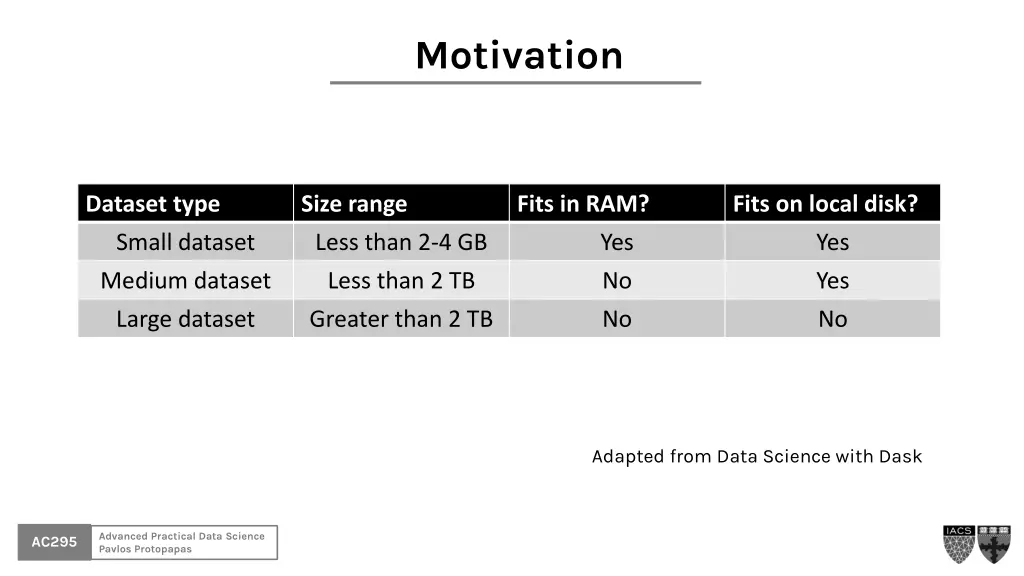Click the AC295 course badge
Screen dimensions: 1024x576
tap(54, 542)
